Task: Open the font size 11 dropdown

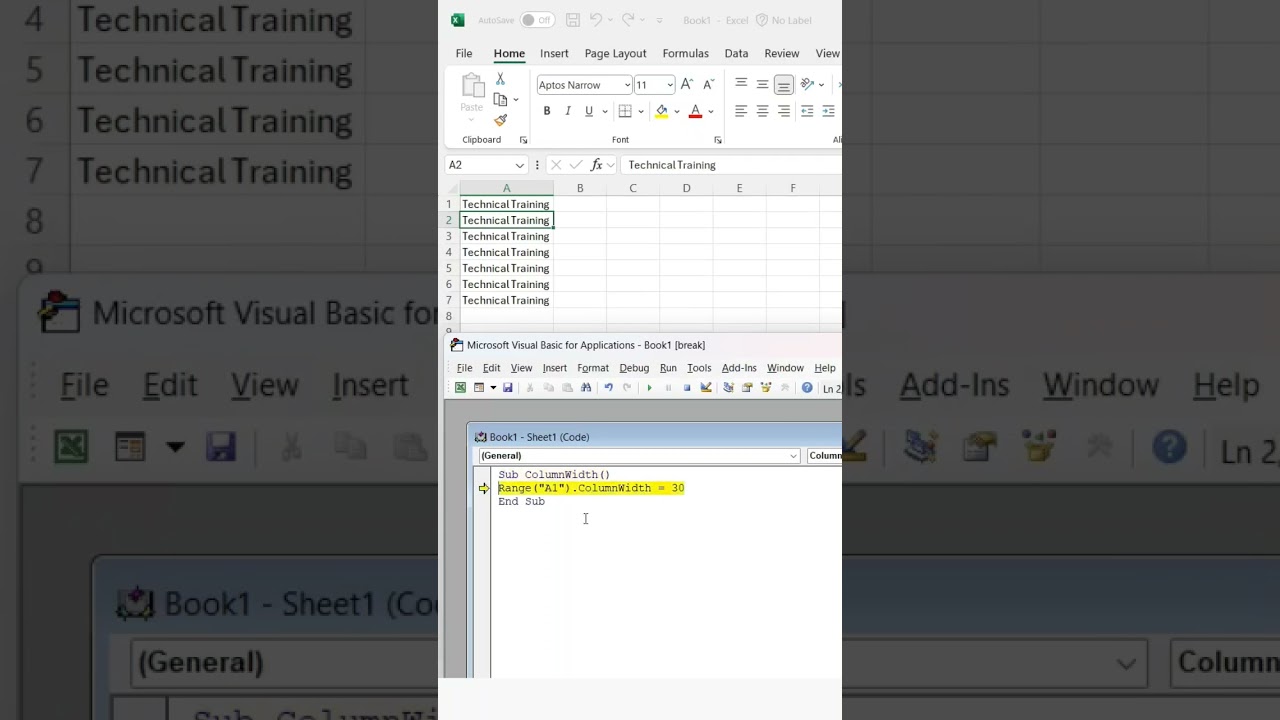Action: click(669, 85)
